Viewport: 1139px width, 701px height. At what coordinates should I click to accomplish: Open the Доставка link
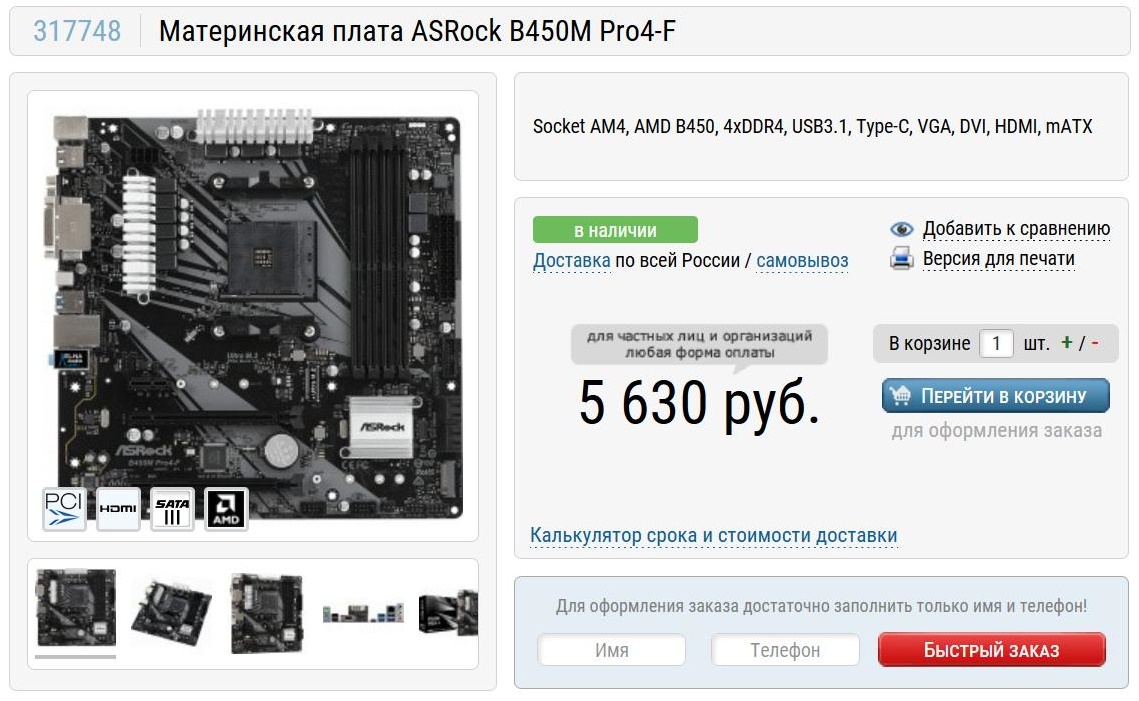[x=572, y=260]
